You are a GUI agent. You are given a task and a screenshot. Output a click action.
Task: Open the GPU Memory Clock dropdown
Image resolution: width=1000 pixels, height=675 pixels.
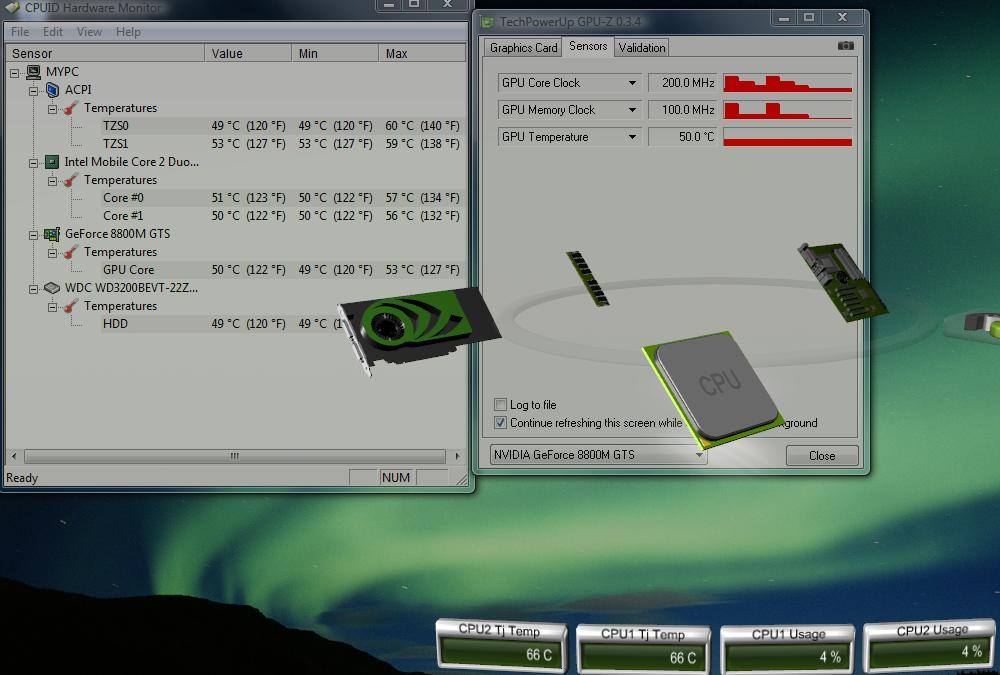click(x=632, y=110)
